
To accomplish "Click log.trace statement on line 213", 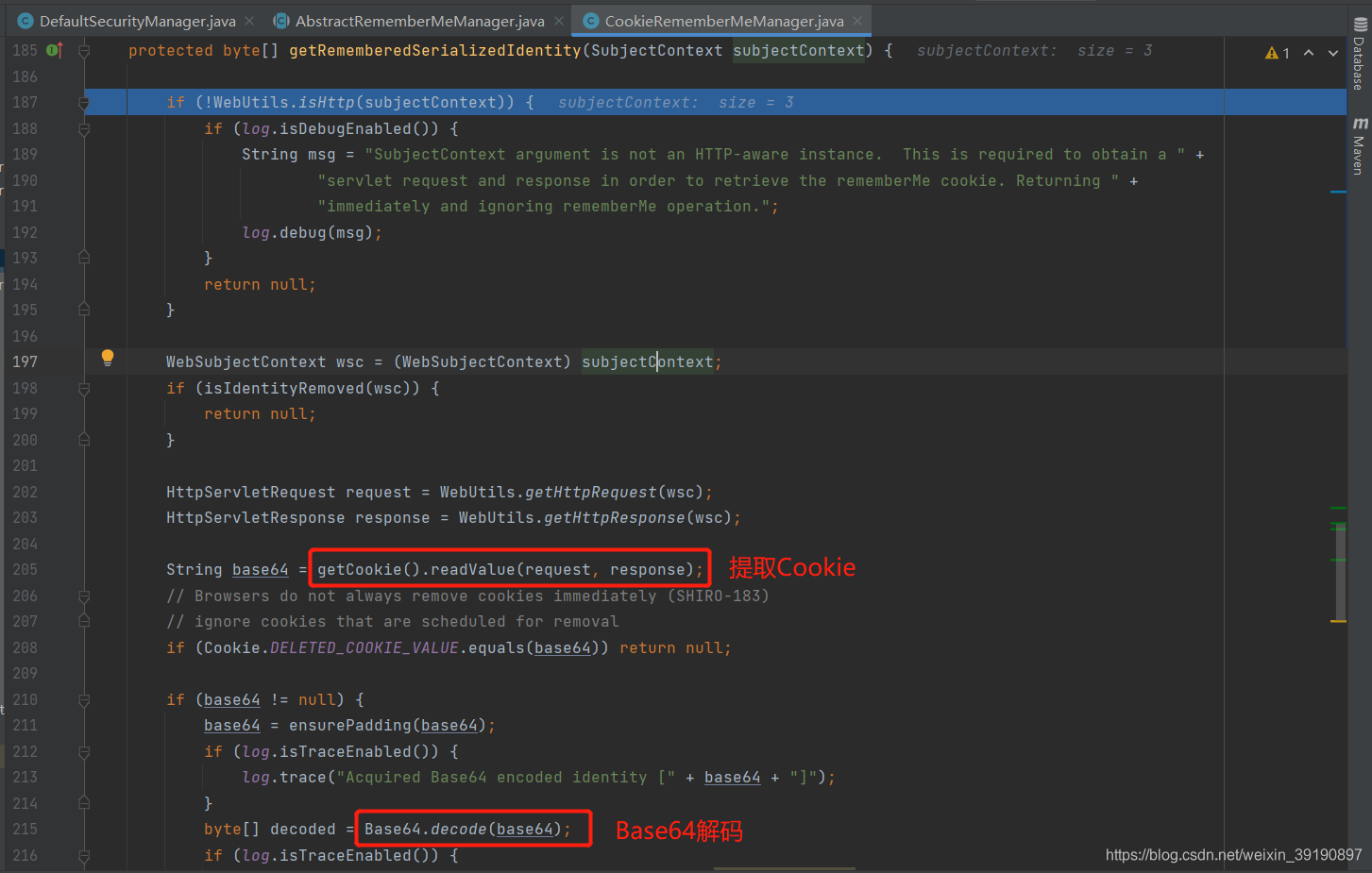I will point(538,777).
